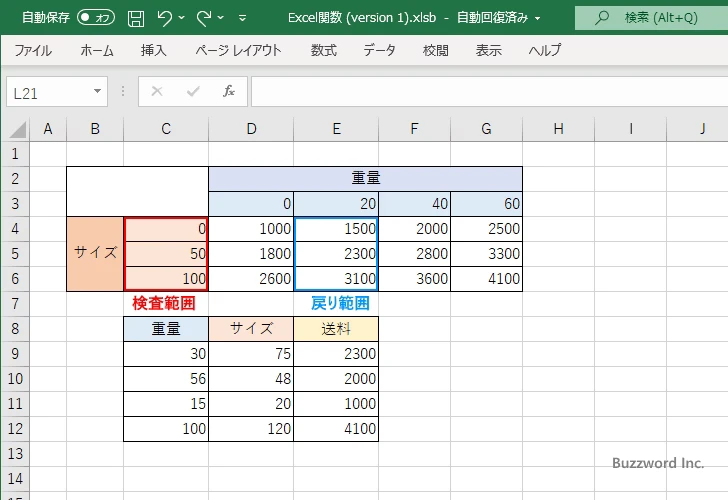Click the 検索 search box
Viewport: 728px width, 500px height.
[651, 18]
